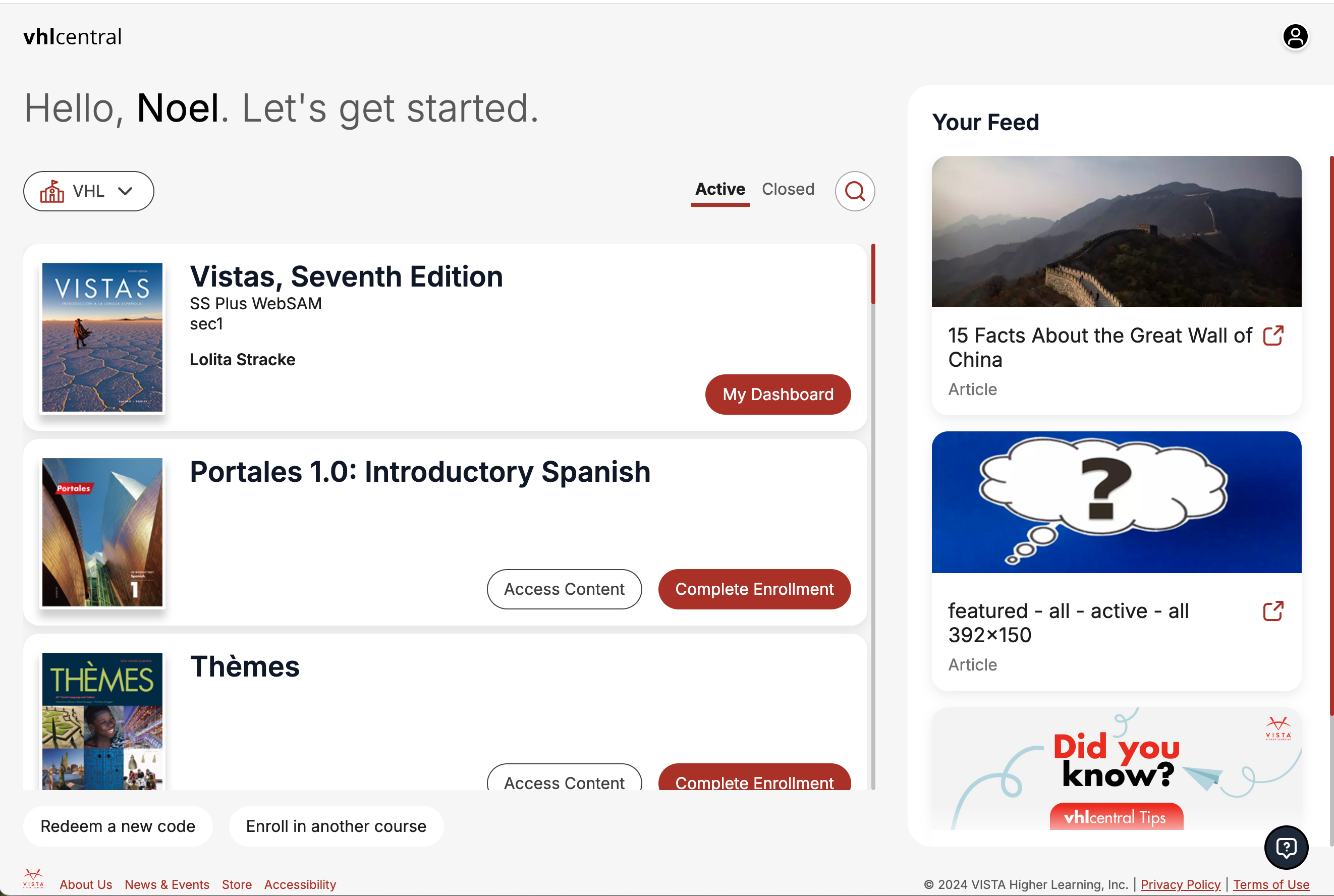Switch to the Active courses tab
The width and height of the screenshot is (1334, 896).
720,189
